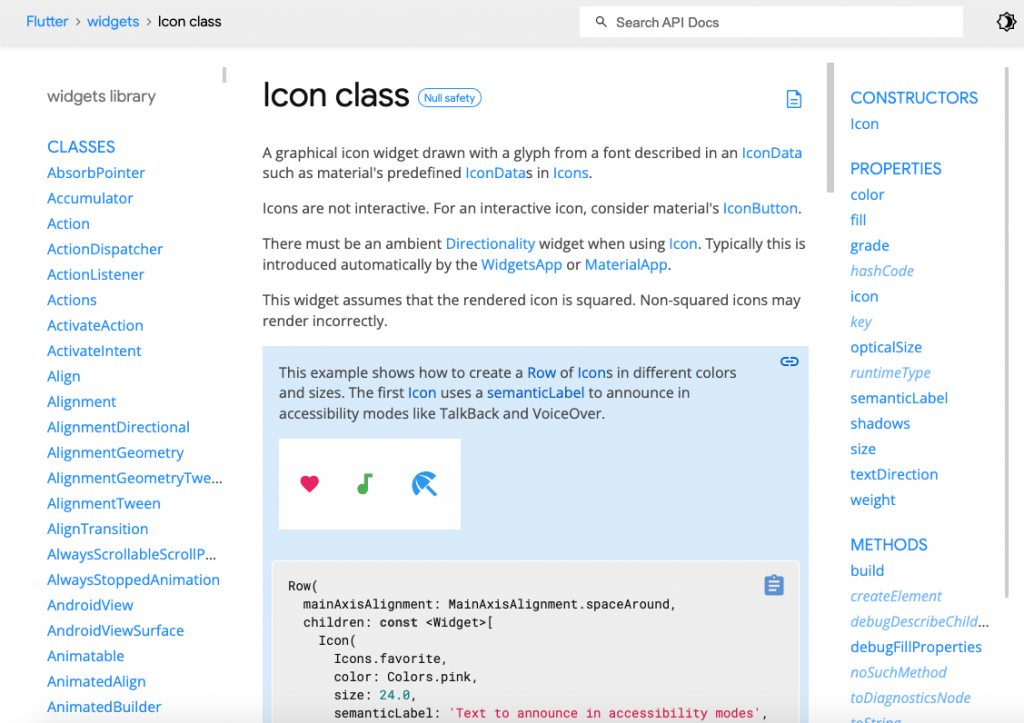This screenshot has height=723, width=1024.
Task: Open the semanticLabel property in the right sidebar
Action: 899,398
